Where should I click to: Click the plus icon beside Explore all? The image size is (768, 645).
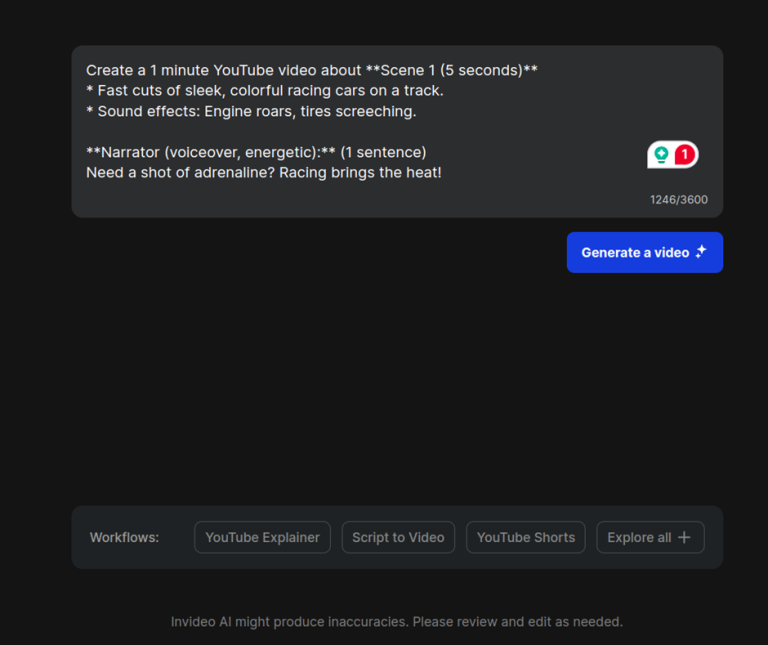684,537
